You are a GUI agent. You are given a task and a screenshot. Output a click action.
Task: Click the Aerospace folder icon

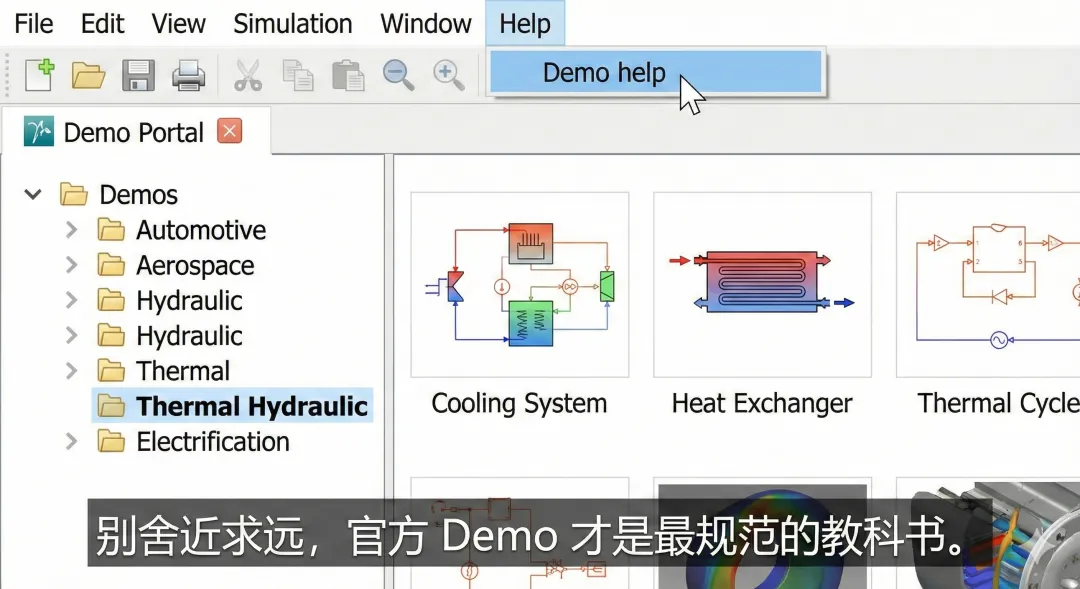click(x=111, y=265)
